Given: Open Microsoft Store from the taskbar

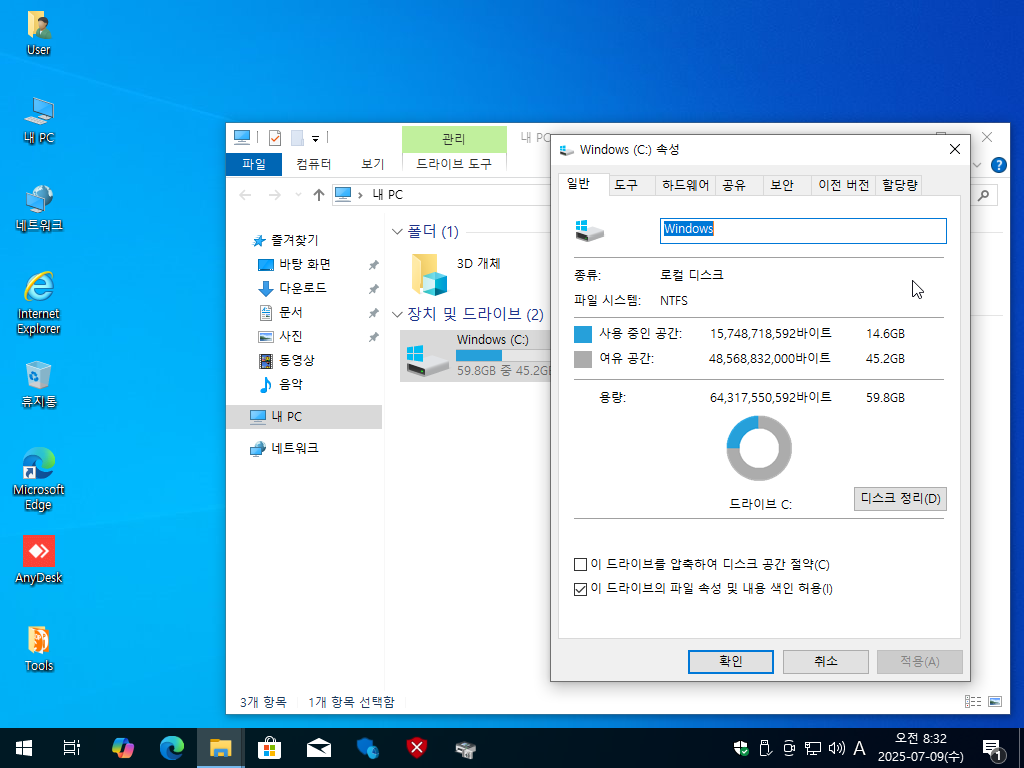Looking at the screenshot, I should coord(269,748).
